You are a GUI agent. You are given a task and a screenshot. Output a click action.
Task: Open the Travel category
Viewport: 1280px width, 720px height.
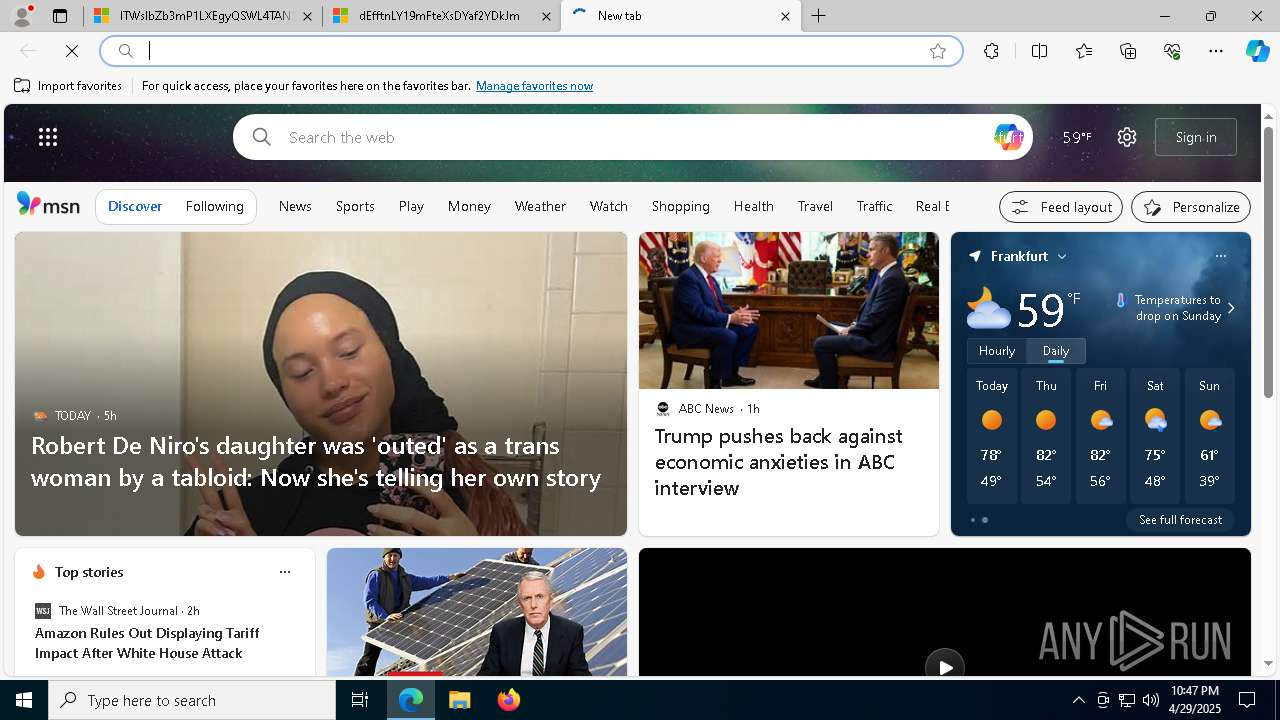pyautogui.click(x=815, y=206)
